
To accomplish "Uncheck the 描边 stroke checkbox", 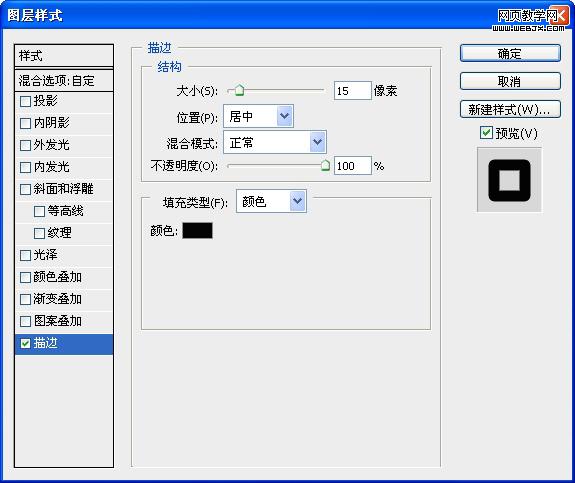I will click(25, 343).
